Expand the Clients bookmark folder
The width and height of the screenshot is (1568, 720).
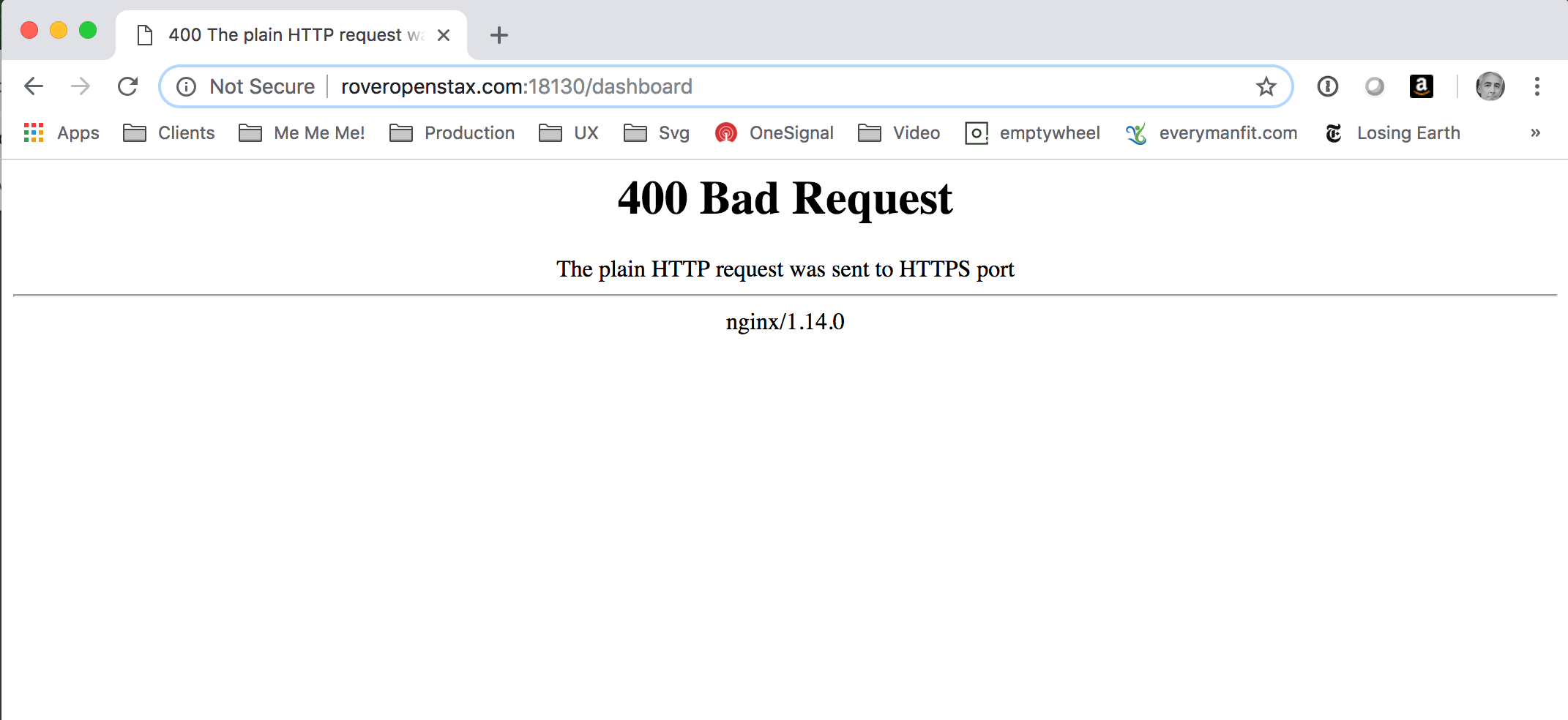point(169,132)
